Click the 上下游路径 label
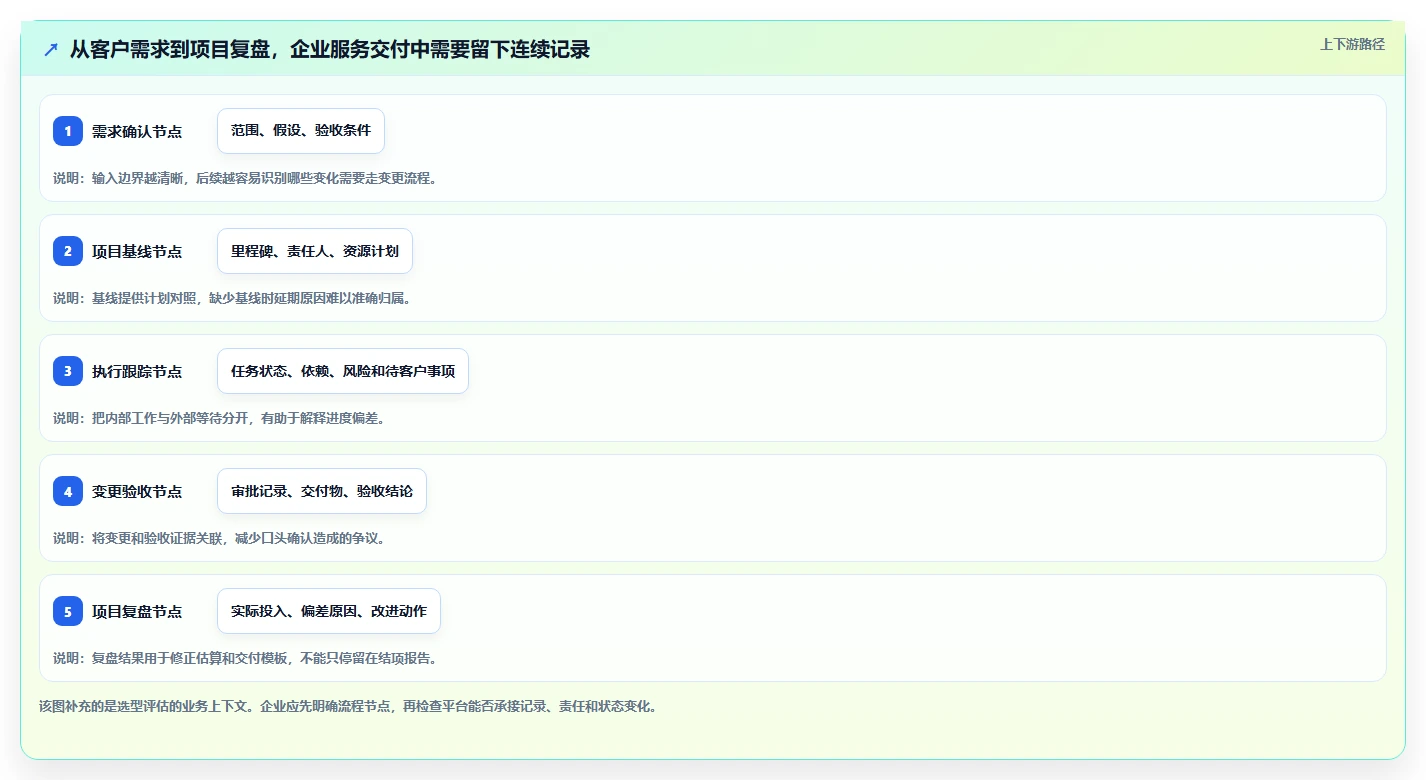 pos(1352,44)
